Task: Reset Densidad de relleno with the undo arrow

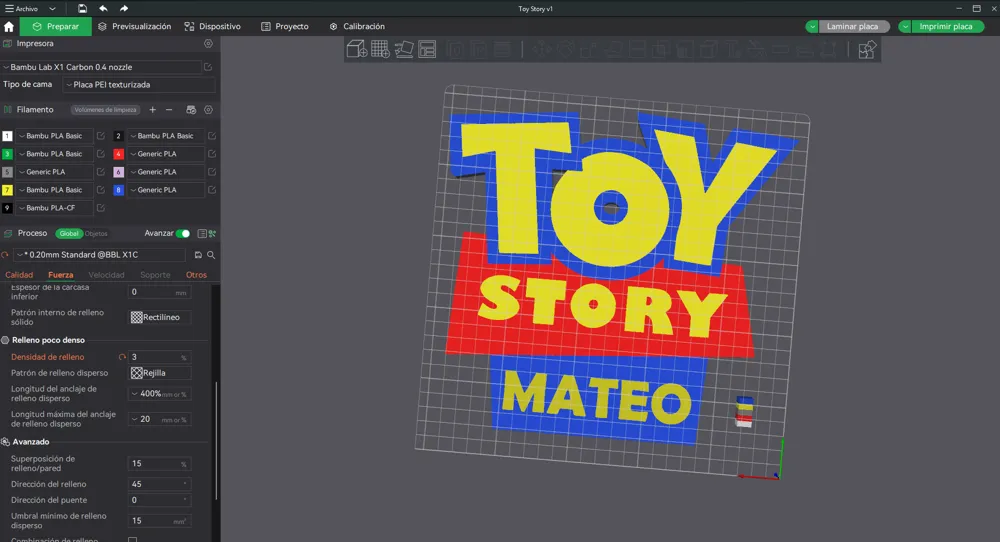Action: pos(122,357)
